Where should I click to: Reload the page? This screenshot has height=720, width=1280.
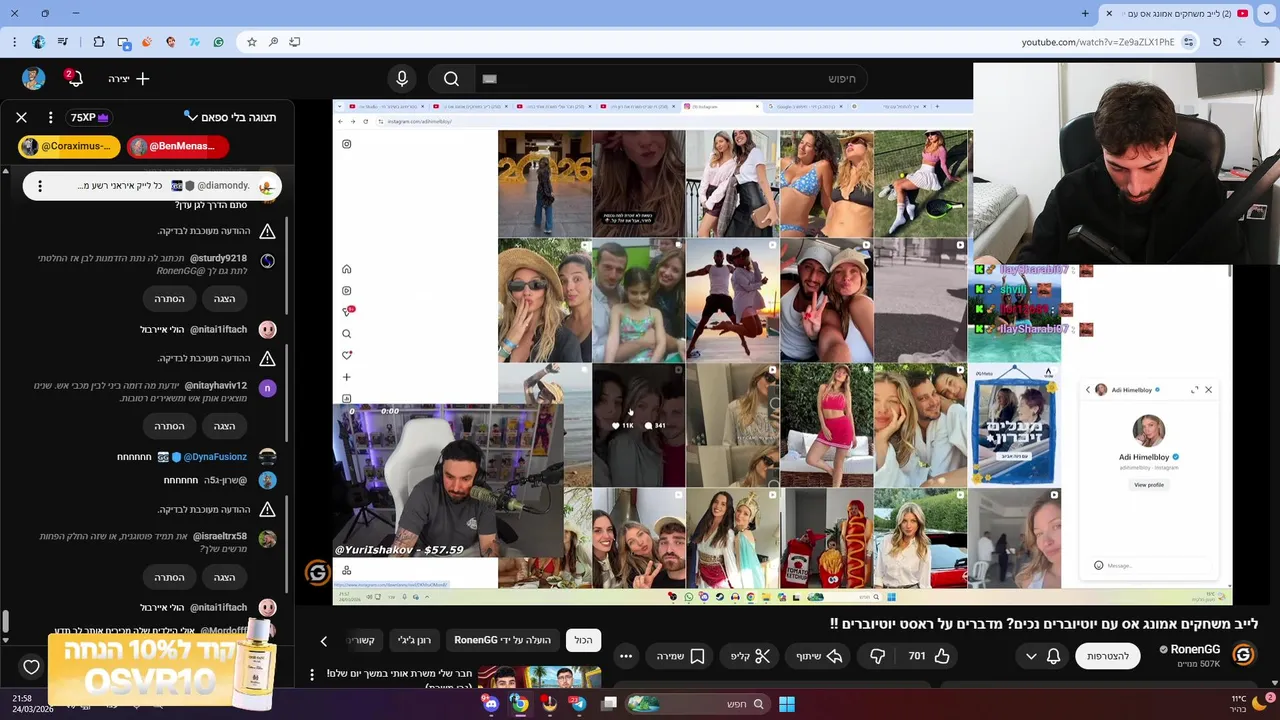1216,42
